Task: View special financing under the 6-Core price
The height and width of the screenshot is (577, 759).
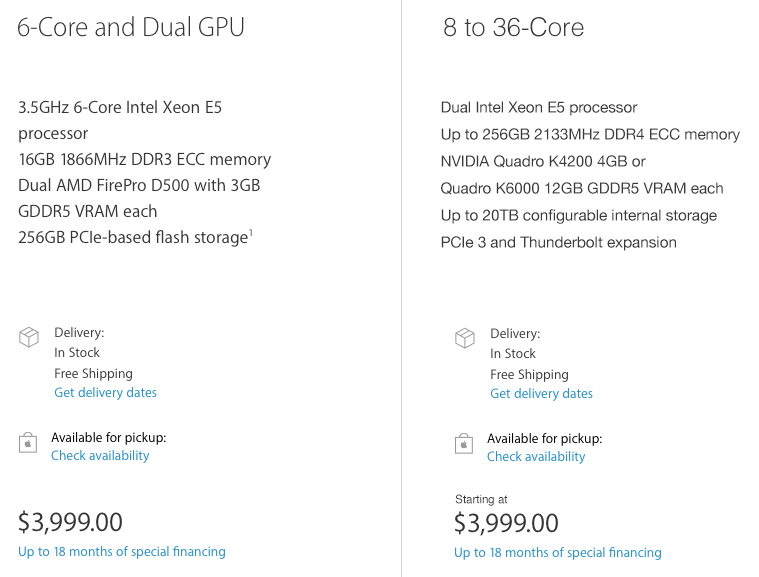Action: pos(122,552)
